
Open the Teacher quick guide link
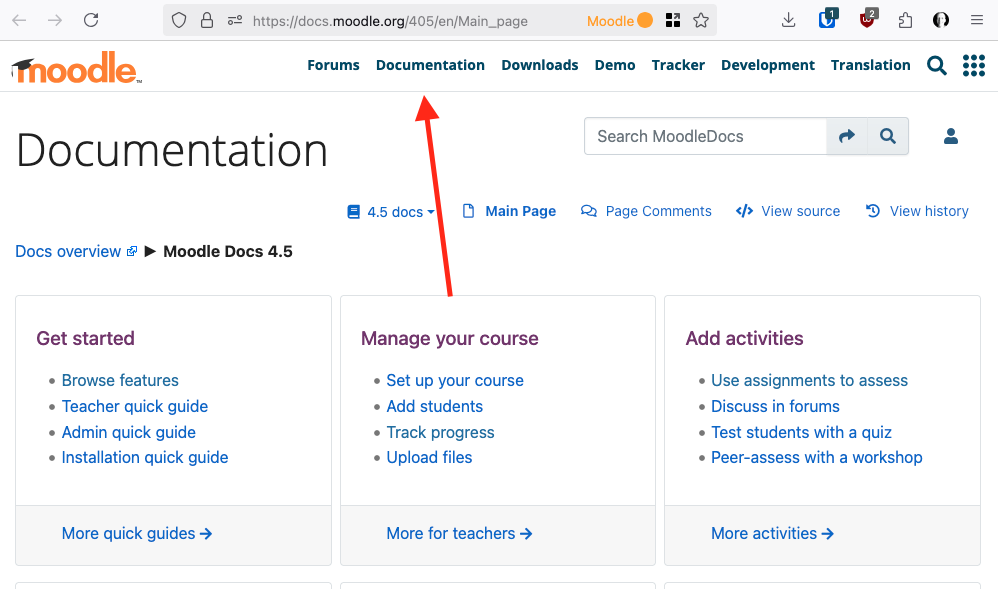pos(135,406)
